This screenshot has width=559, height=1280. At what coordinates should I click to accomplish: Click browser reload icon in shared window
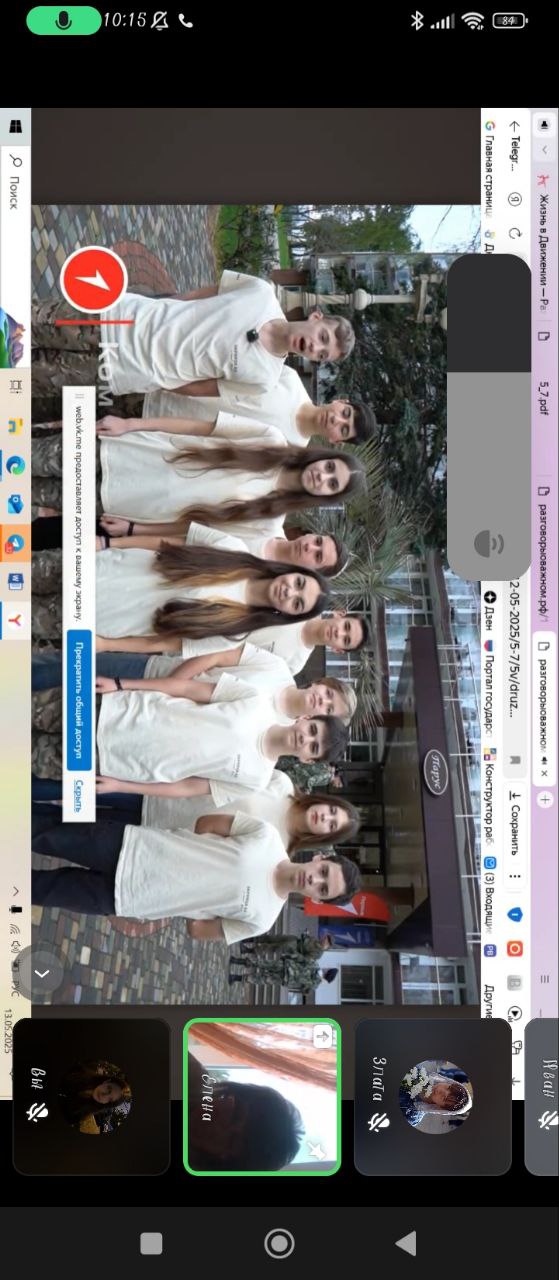pos(516,232)
